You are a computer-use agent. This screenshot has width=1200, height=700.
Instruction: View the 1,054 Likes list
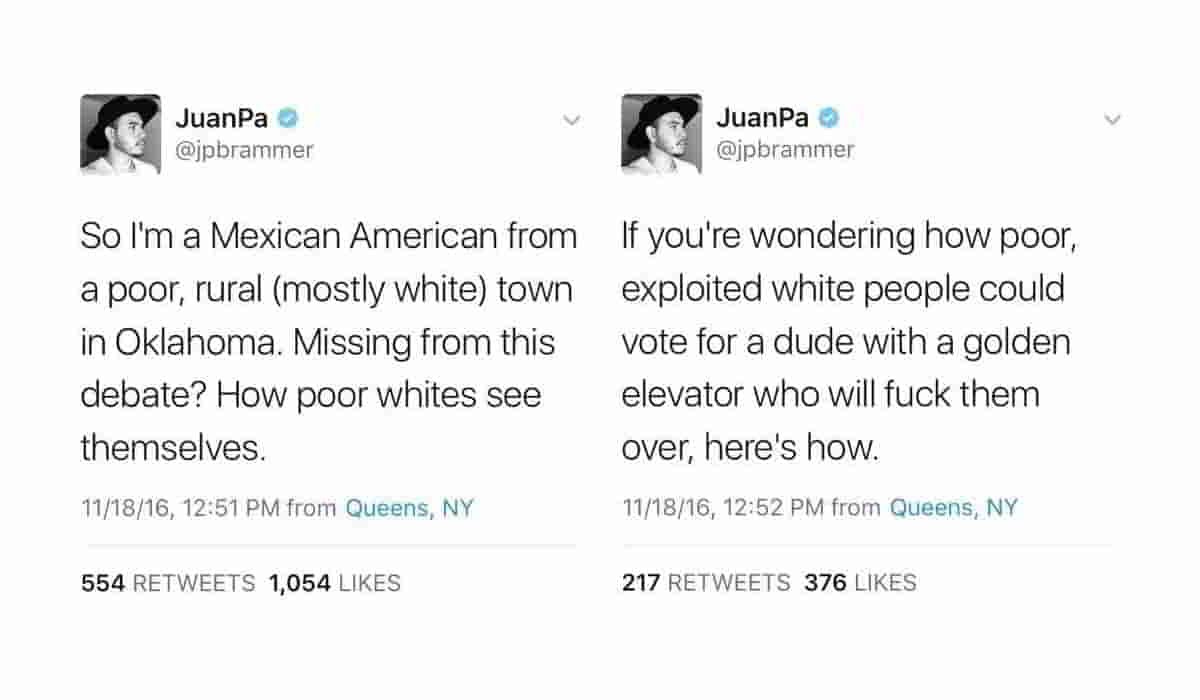[x=334, y=583]
